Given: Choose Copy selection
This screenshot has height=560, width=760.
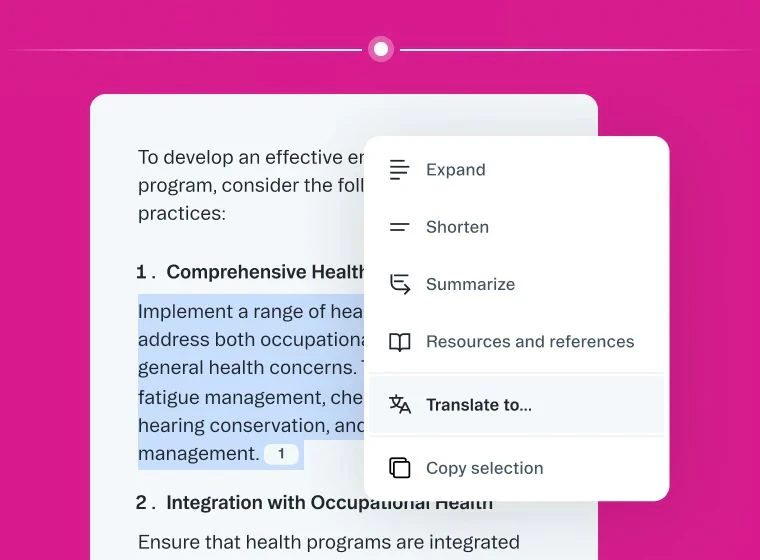Looking at the screenshot, I should pos(517,468).
